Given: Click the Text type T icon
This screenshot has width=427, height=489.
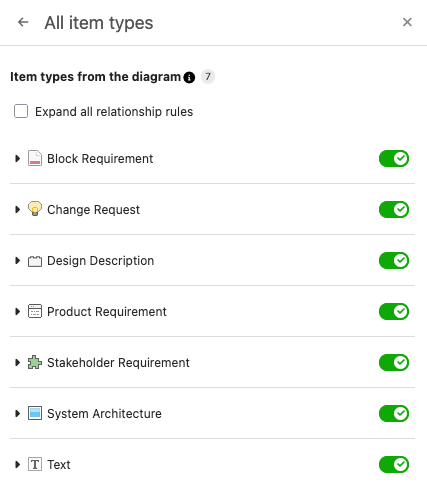Looking at the screenshot, I should click(35, 464).
